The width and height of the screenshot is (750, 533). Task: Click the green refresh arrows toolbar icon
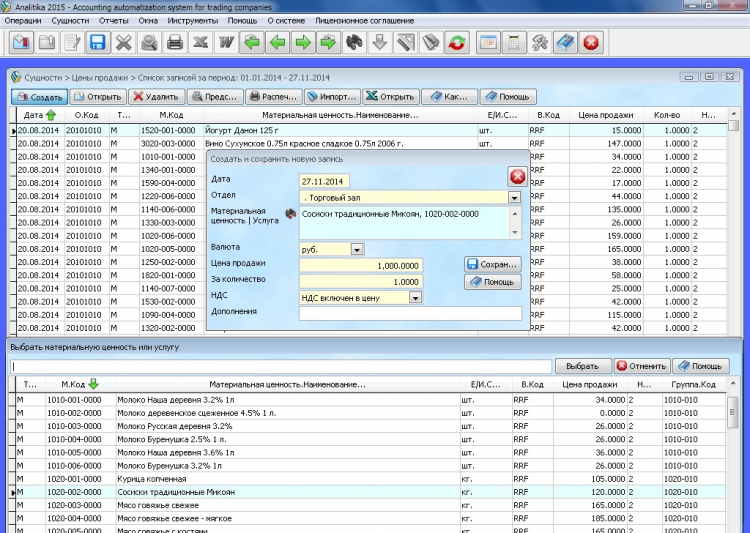coord(457,43)
